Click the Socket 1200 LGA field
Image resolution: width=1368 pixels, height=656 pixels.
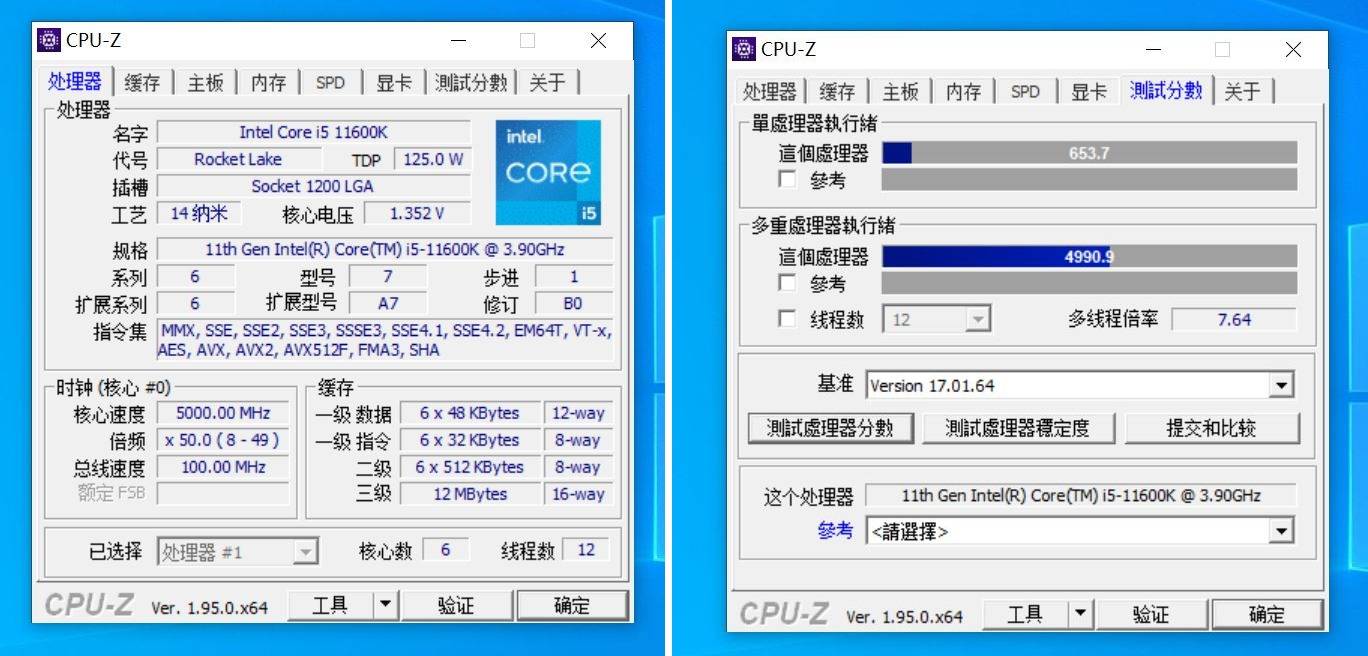pyautogui.click(x=313, y=186)
